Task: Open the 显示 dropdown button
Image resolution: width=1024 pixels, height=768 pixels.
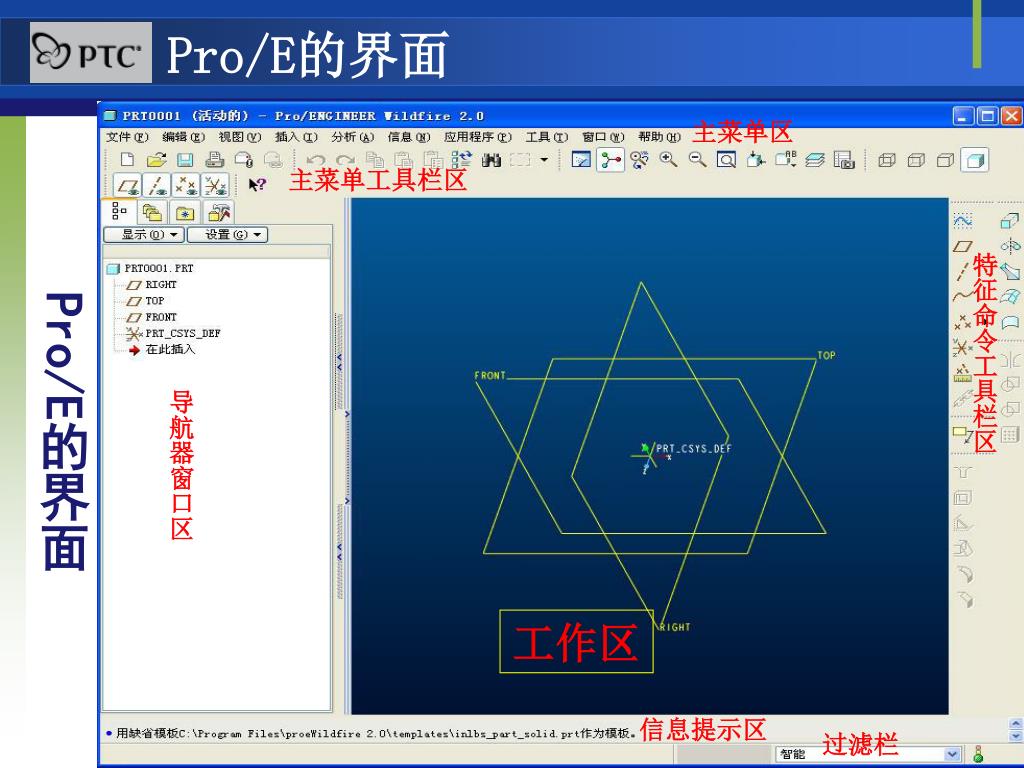Action: tap(144, 234)
